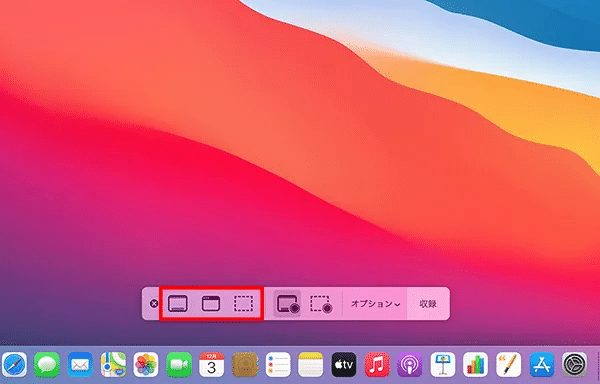Open Maps from the Dock
600x384 pixels.
point(113,364)
